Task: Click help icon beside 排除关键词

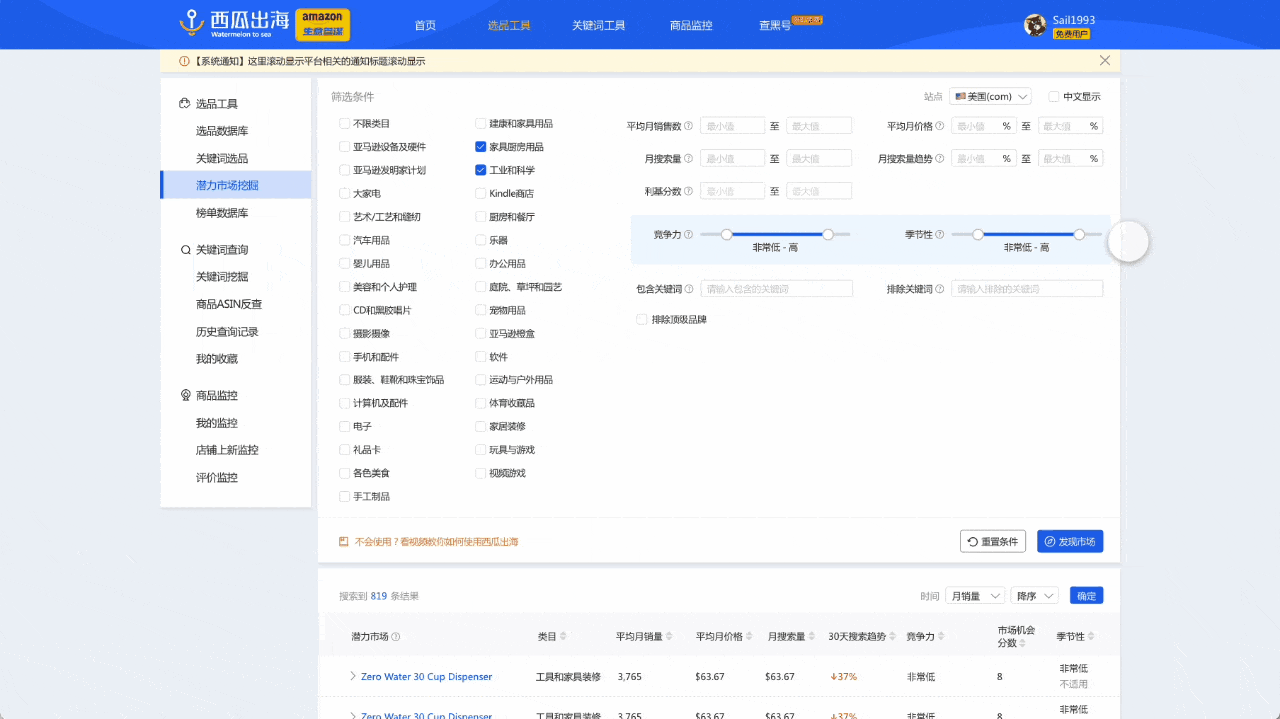Action: 939,289
